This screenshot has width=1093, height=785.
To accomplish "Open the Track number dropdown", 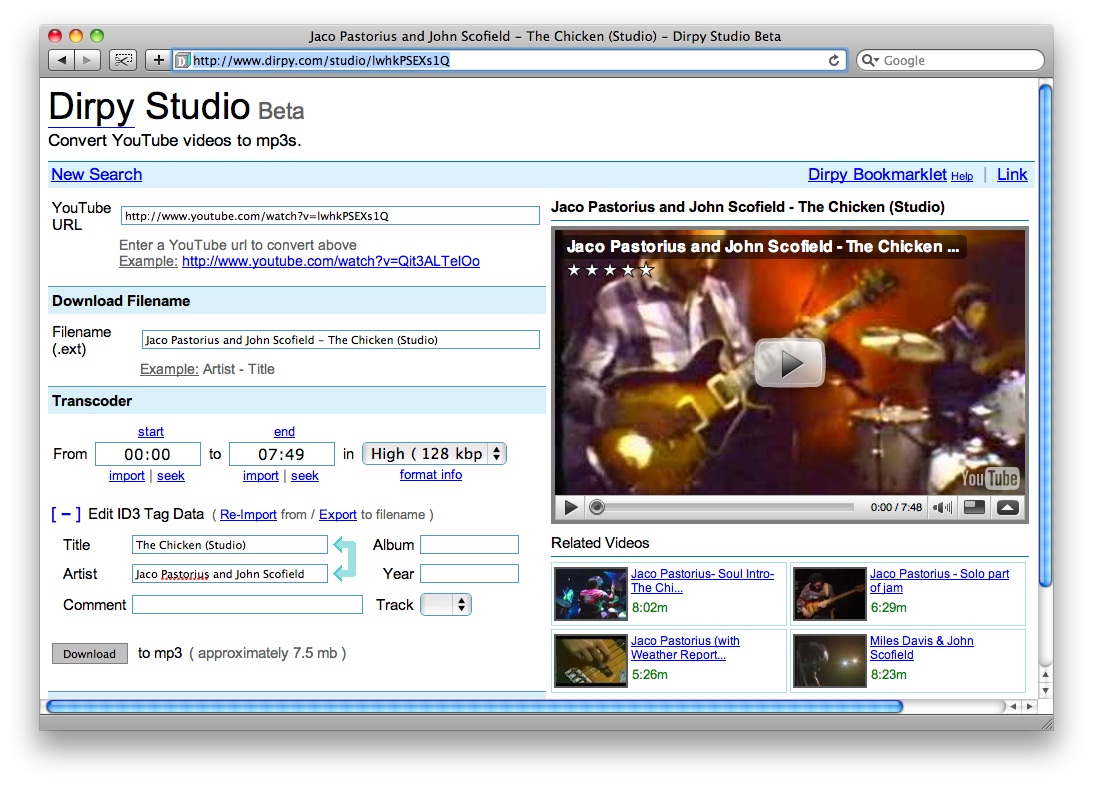I will pyautogui.click(x=446, y=604).
